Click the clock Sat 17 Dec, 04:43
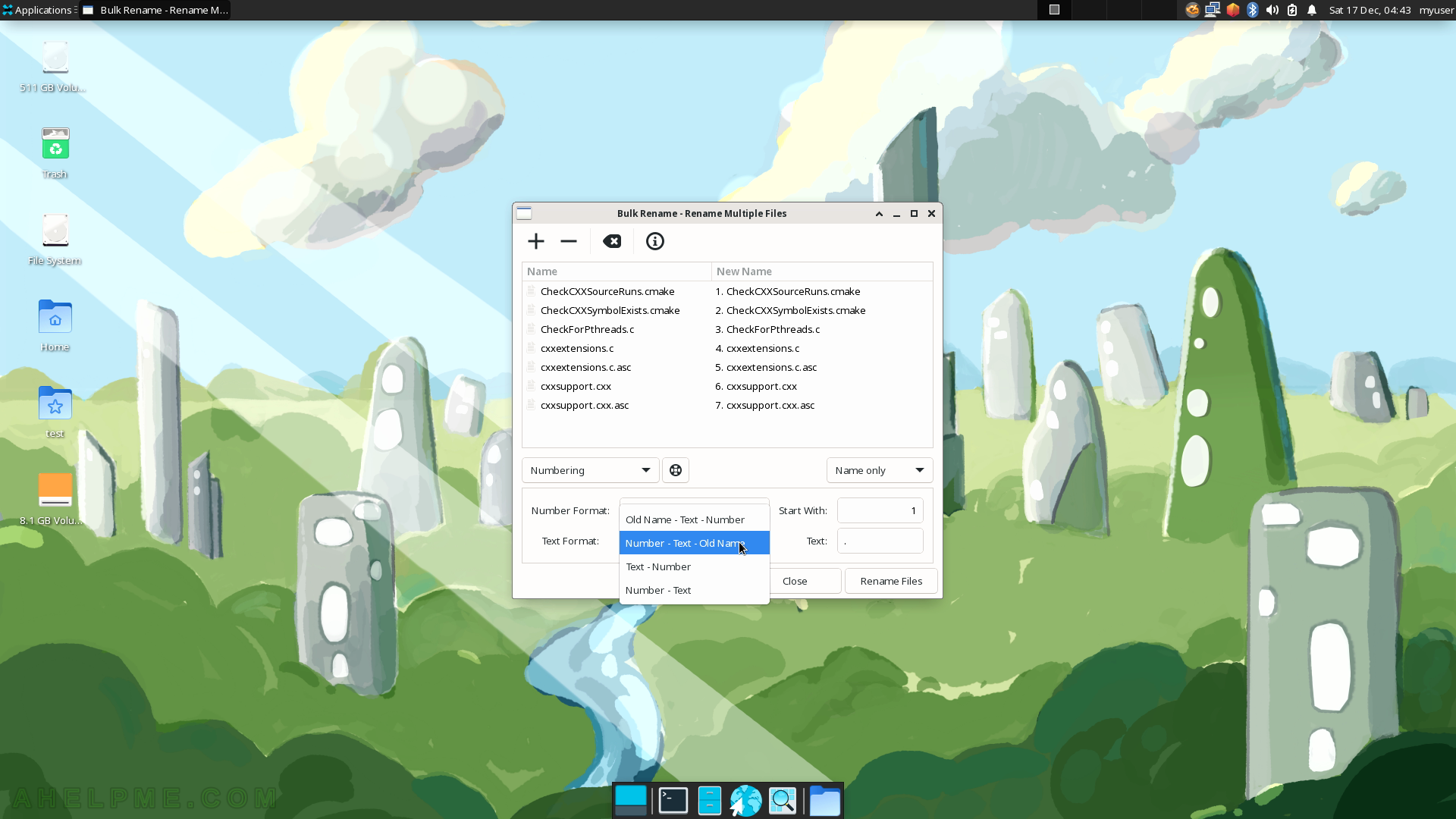Viewport: 1456px width, 819px height. (1370, 10)
